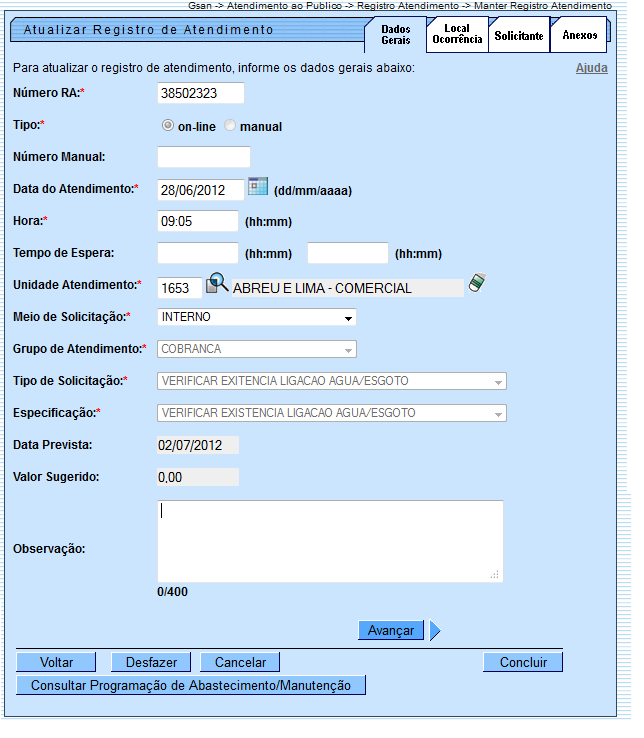Clear Unidade Atendimento with the eraser icon
This screenshot has height=738, width=644.
pos(477,283)
